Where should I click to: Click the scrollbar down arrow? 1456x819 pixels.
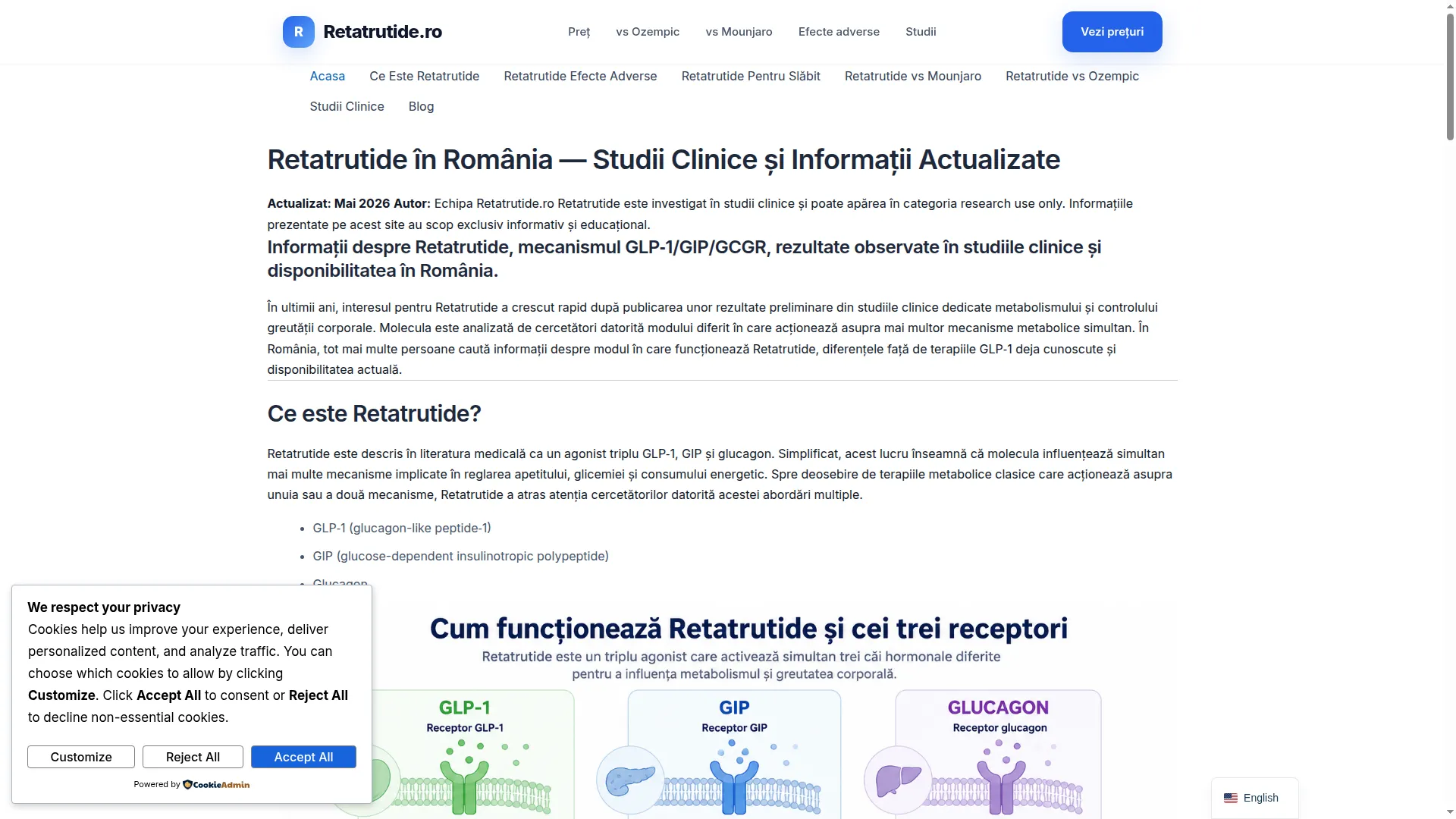(1450, 813)
